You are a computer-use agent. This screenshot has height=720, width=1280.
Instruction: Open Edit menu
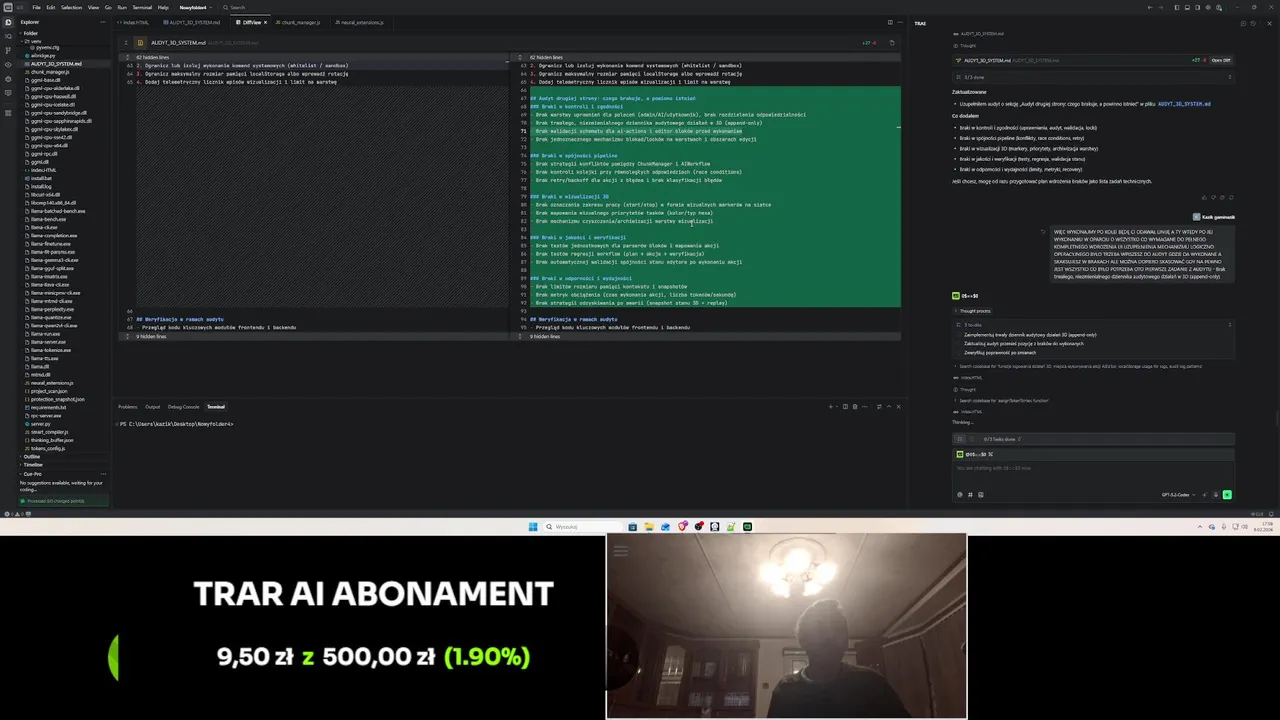pyautogui.click(x=50, y=7)
